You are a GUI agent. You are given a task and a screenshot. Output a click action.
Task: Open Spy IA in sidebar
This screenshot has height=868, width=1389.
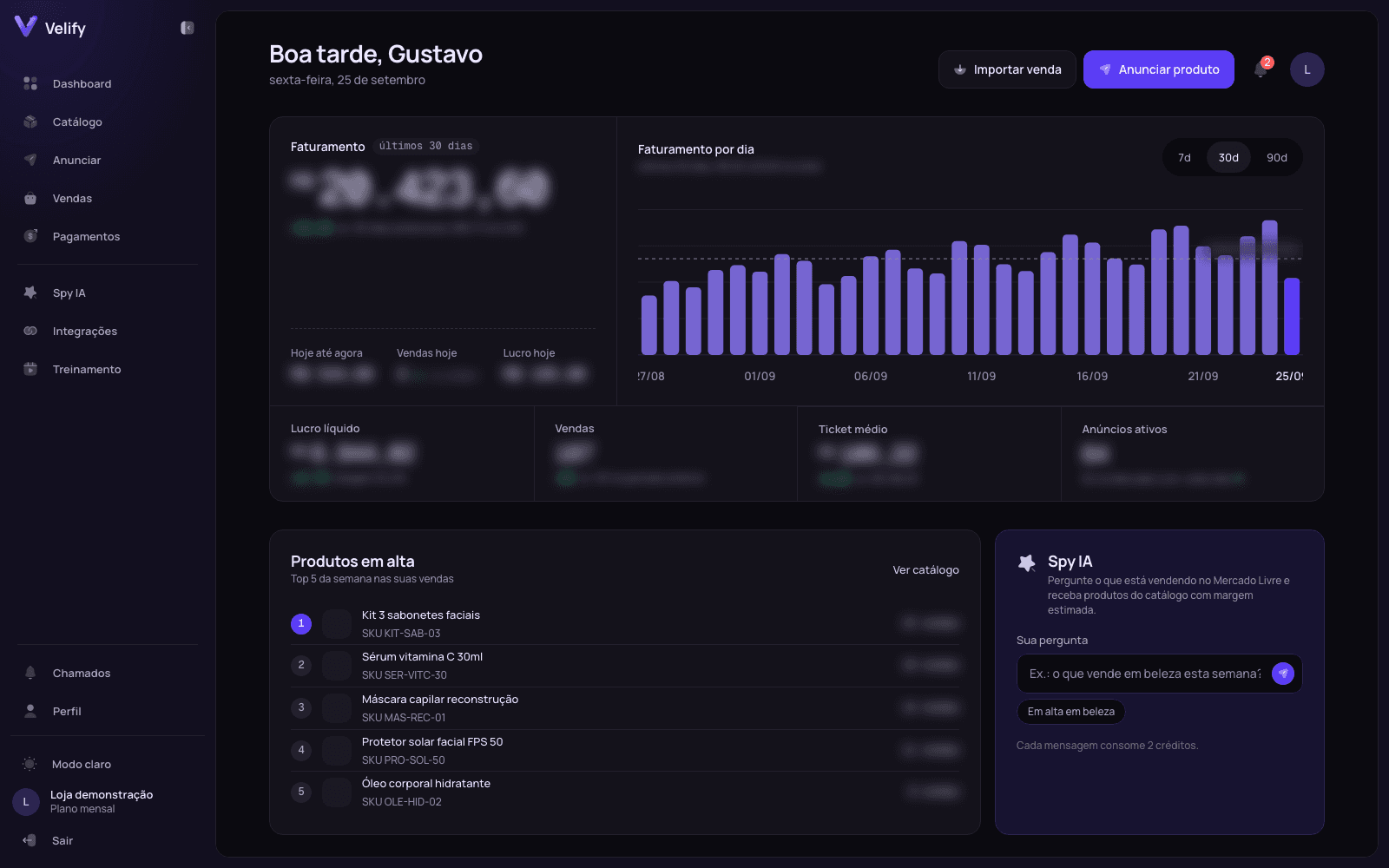(108, 293)
